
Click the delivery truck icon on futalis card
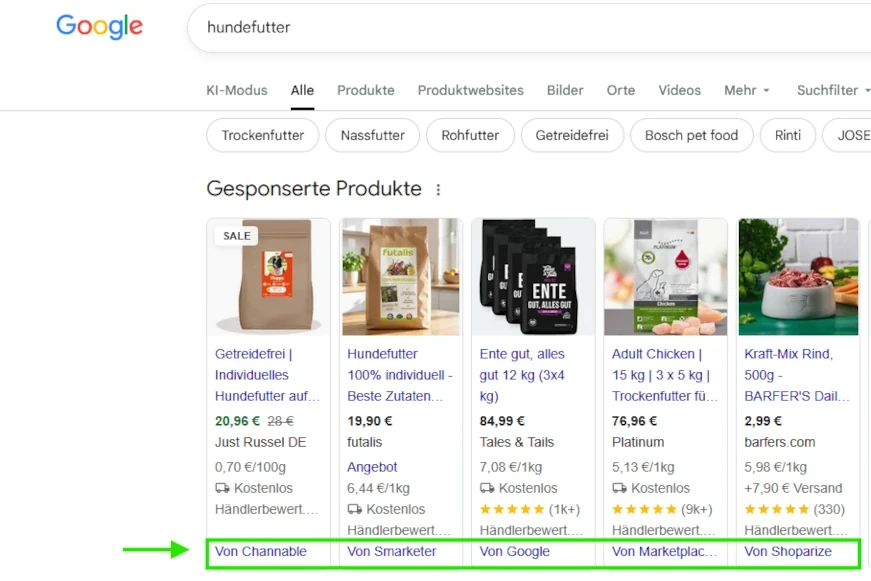point(354,509)
